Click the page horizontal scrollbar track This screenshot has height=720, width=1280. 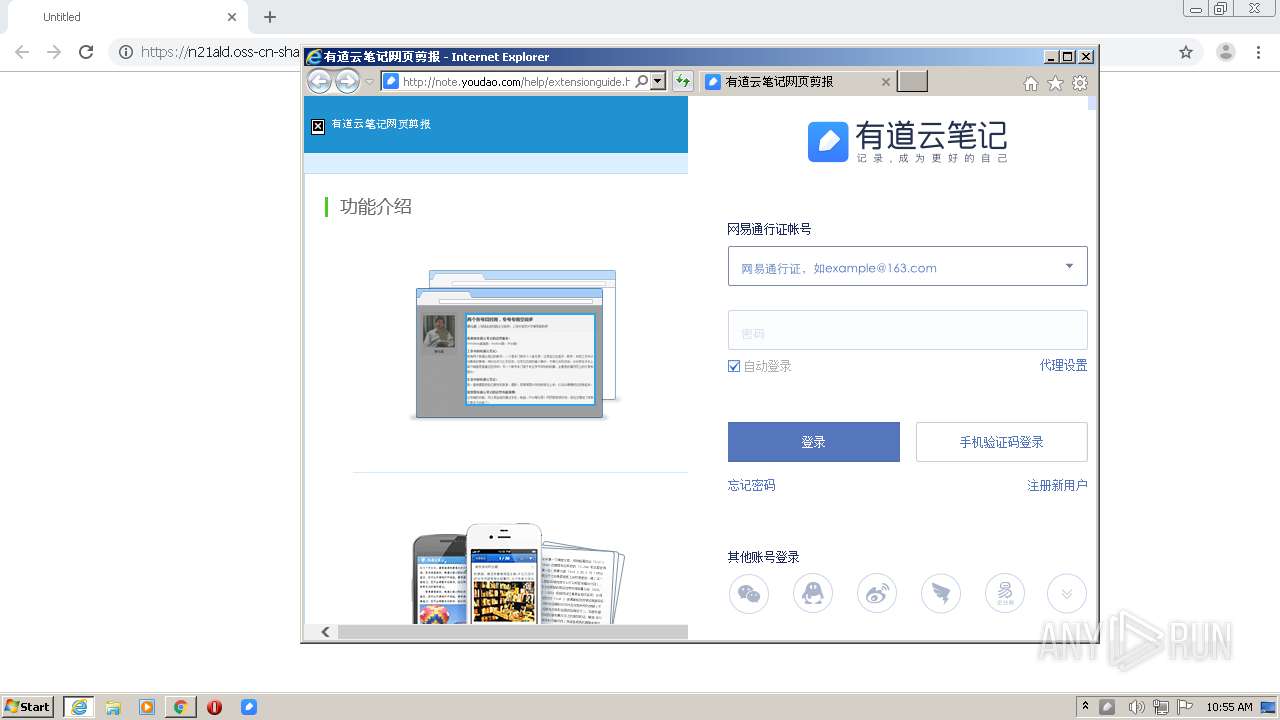[x=512, y=632]
